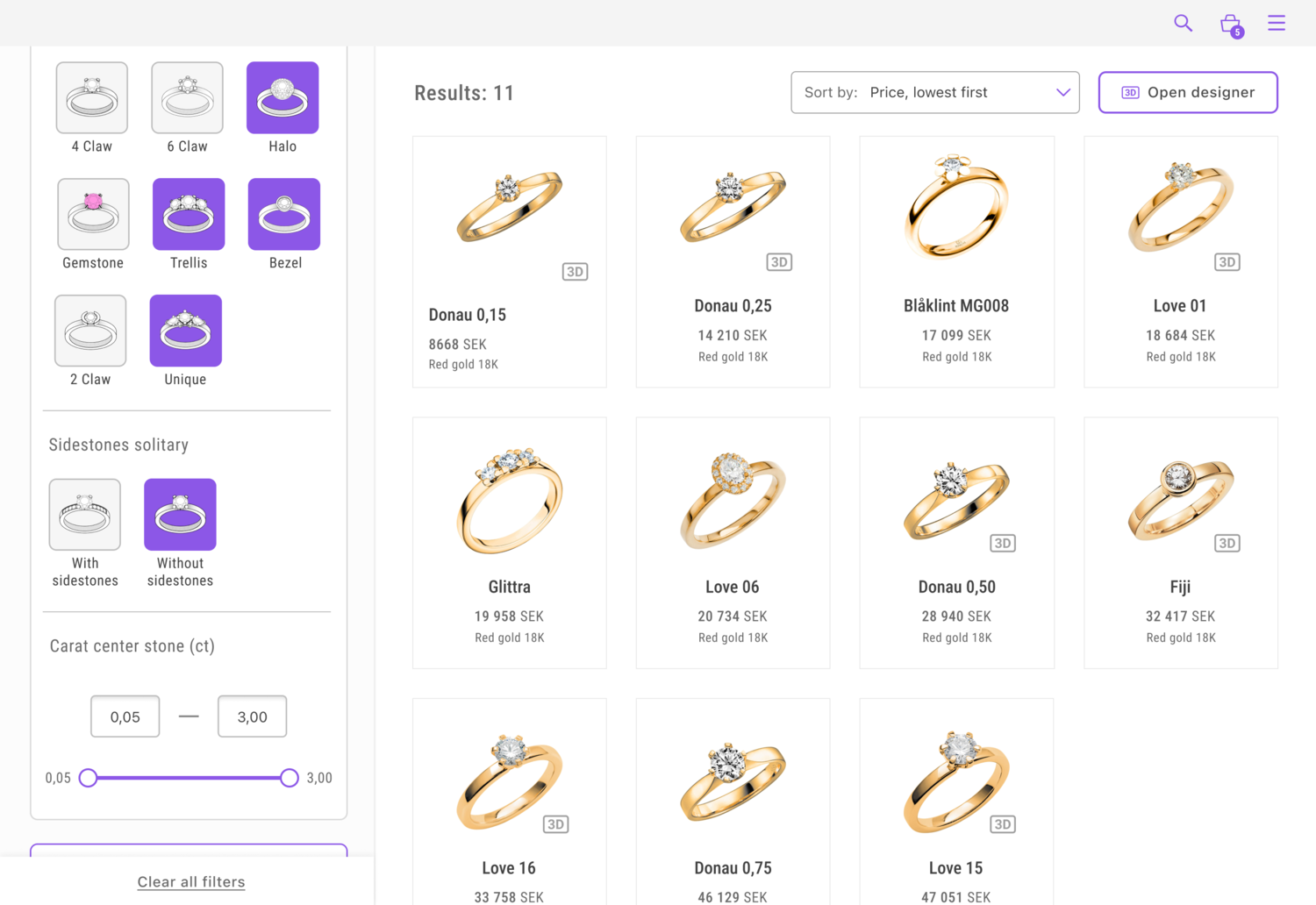Open the search magnifier icon
The image size is (1316, 905).
pyautogui.click(x=1183, y=23)
